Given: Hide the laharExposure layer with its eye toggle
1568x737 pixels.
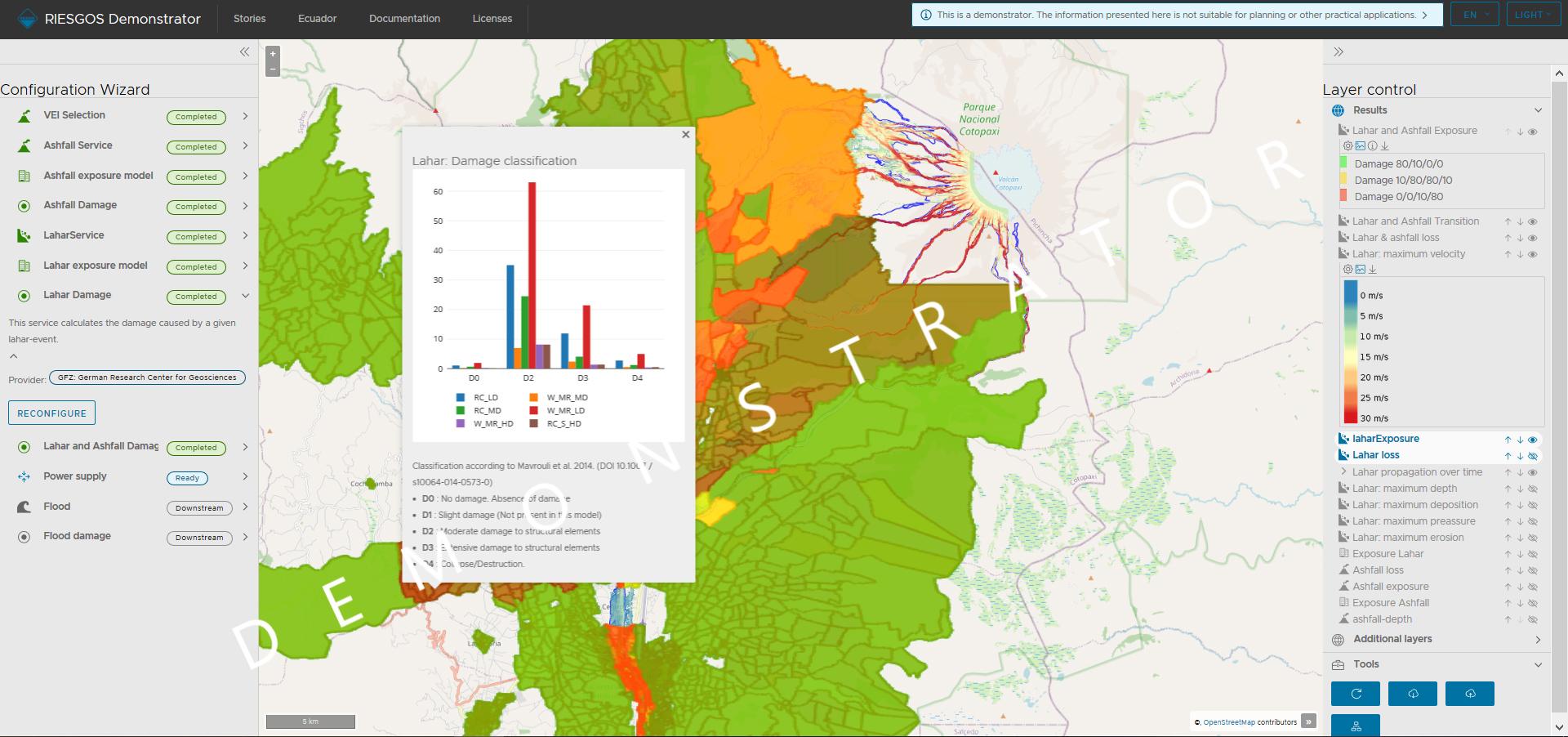Looking at the screenshot, I should 1533,439.
